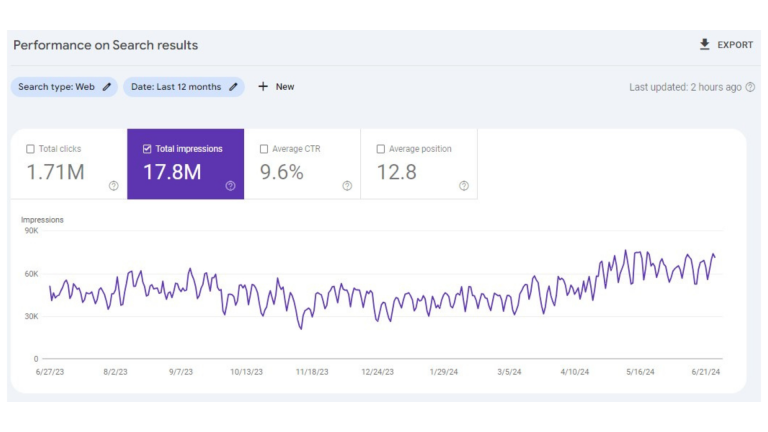Open the Average CTR help icon
The width and height of the screenshot is (768, 432).
(x=347, y=185)
